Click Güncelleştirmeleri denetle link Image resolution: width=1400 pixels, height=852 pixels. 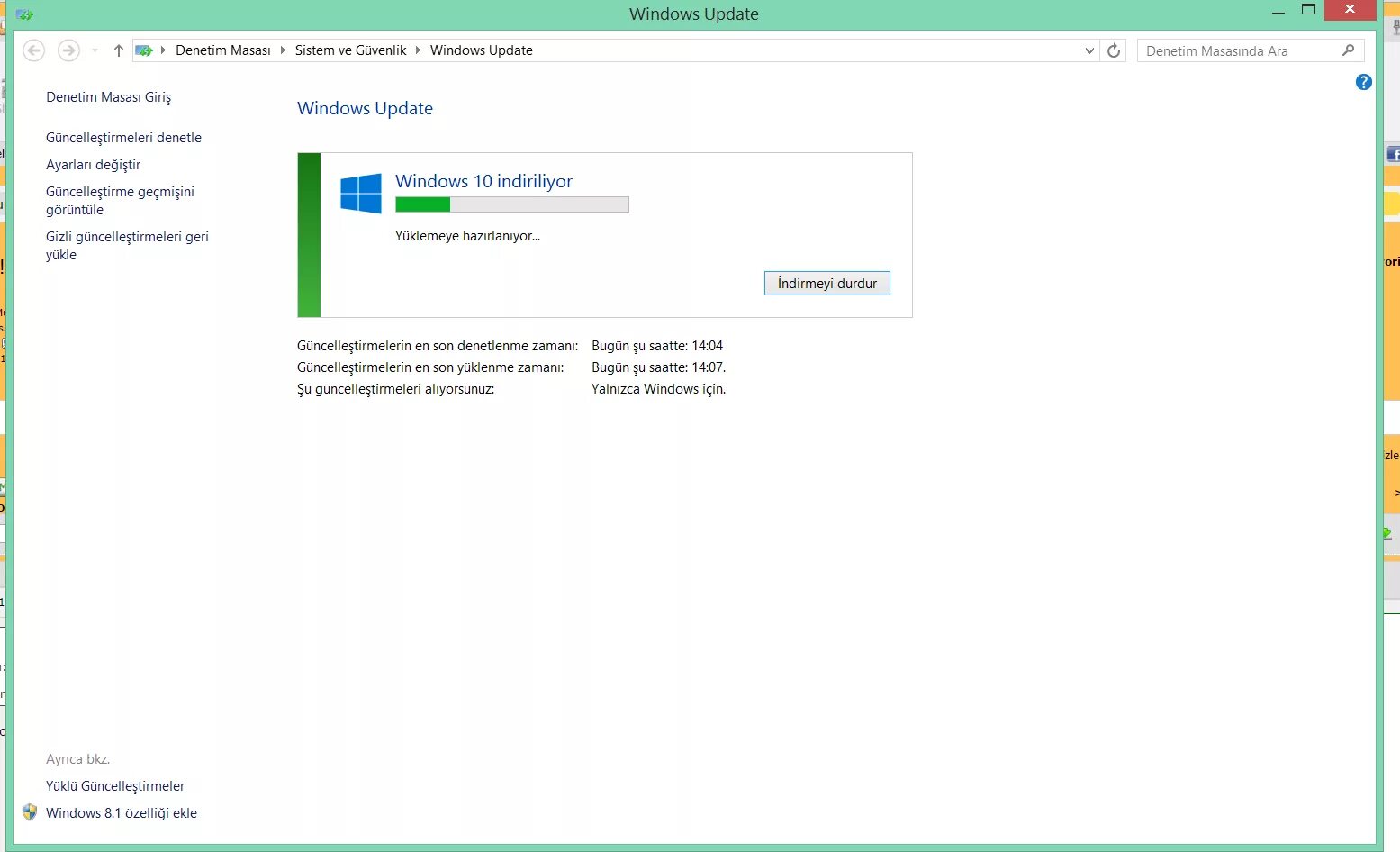[x=124, y=138]
